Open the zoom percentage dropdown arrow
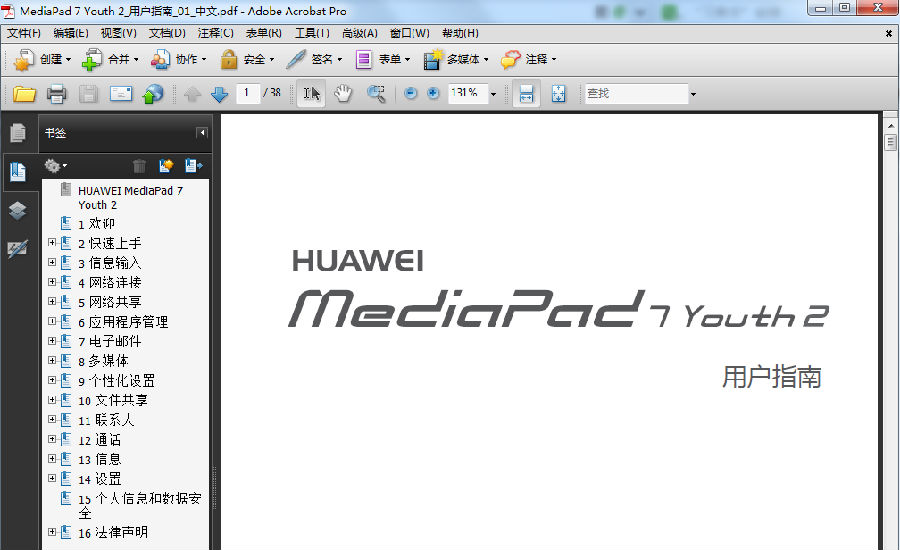This screenshot has height=550, width=900. point(493,94)
